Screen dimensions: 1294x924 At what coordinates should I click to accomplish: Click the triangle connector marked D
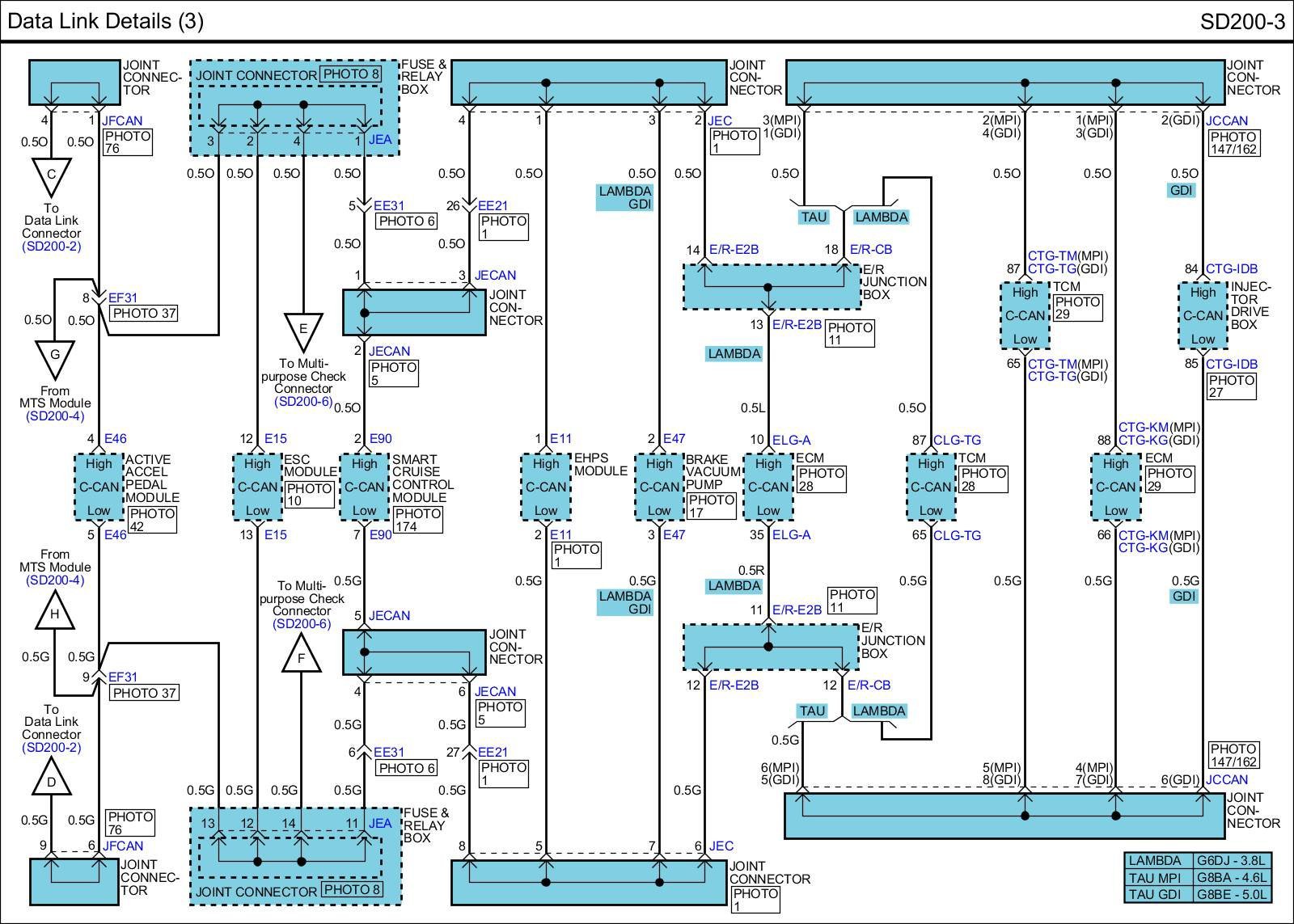tap(52, 781)
